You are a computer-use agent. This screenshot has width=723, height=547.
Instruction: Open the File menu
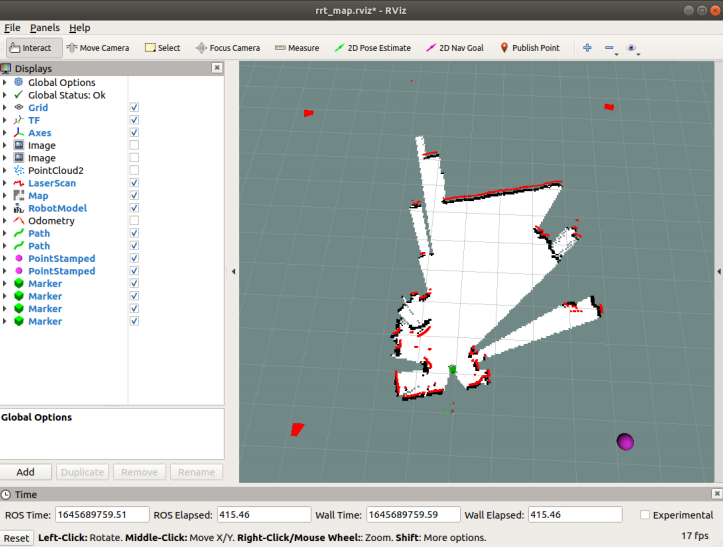click(12, 28)
